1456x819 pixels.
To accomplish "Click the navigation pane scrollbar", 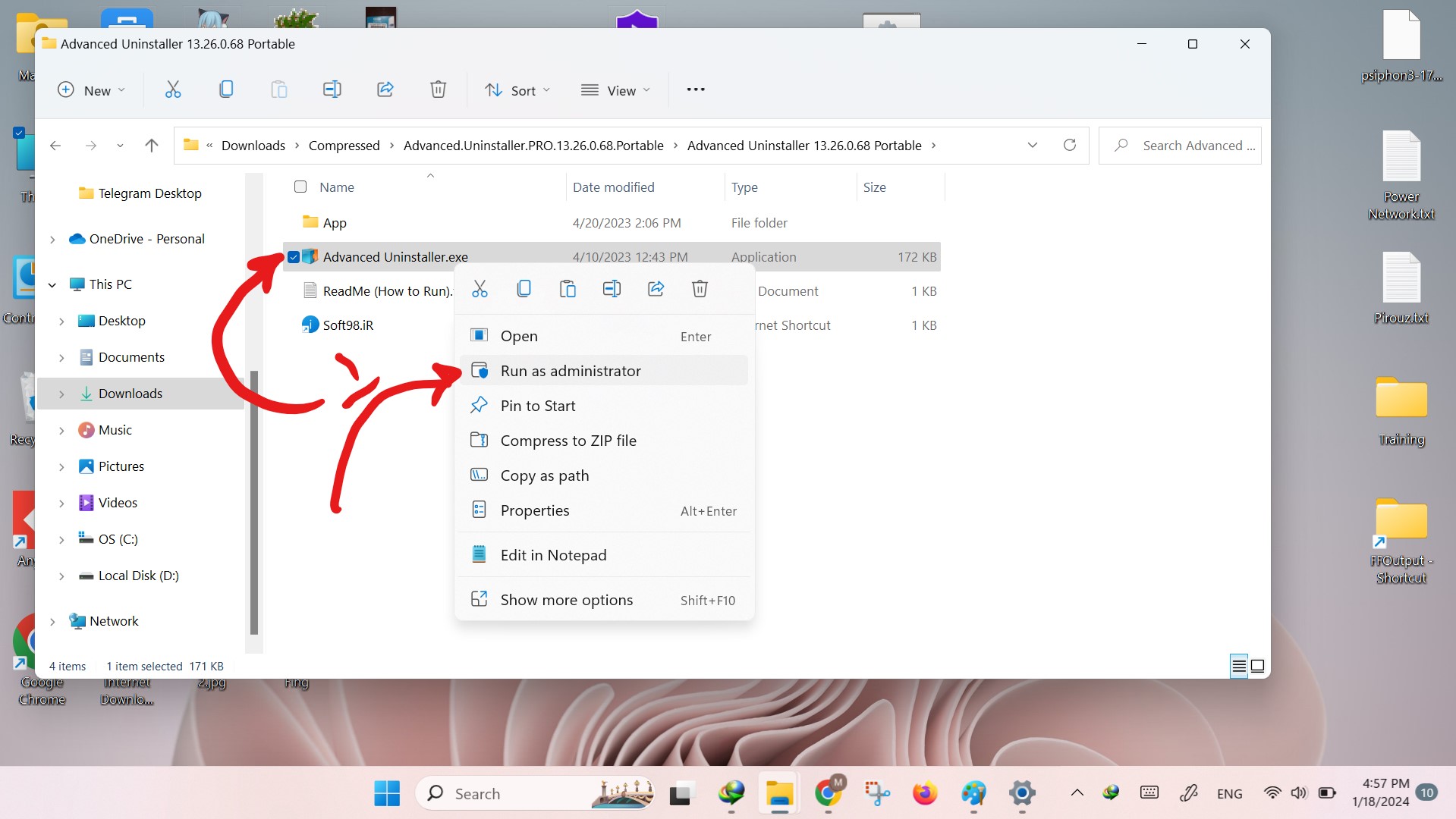I will click(254, 501).
